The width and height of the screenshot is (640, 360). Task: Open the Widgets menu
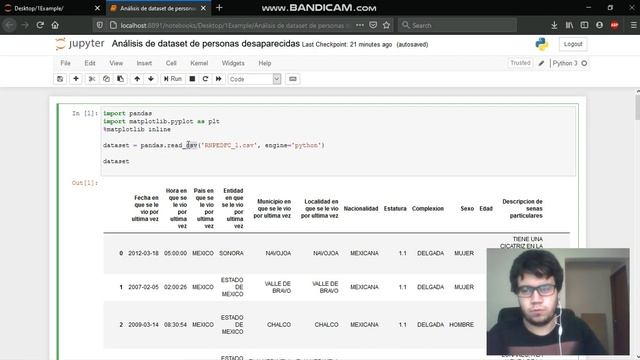click(x=233, y=63)
